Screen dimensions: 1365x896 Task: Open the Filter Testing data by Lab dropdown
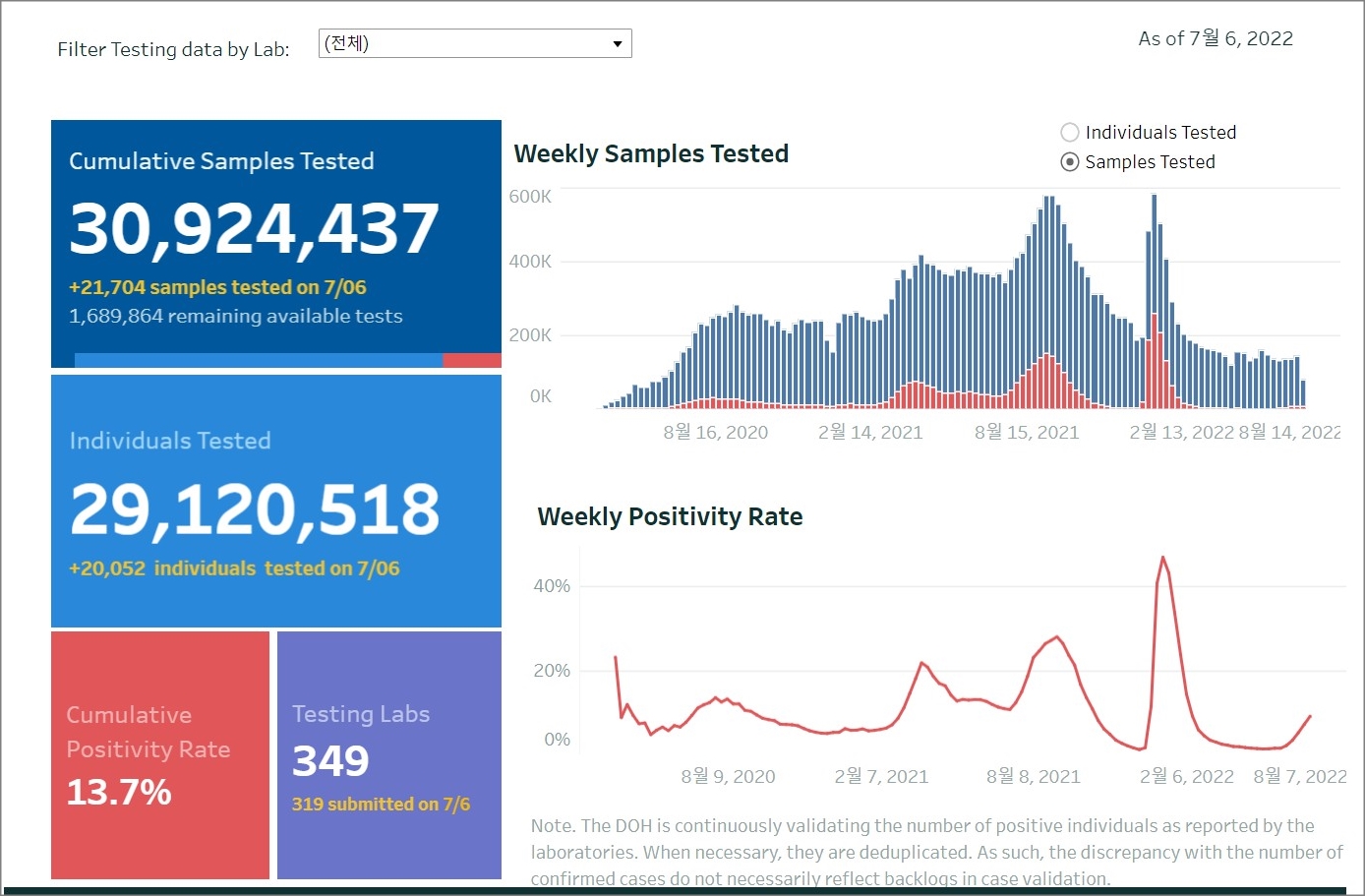pos(475,43)
